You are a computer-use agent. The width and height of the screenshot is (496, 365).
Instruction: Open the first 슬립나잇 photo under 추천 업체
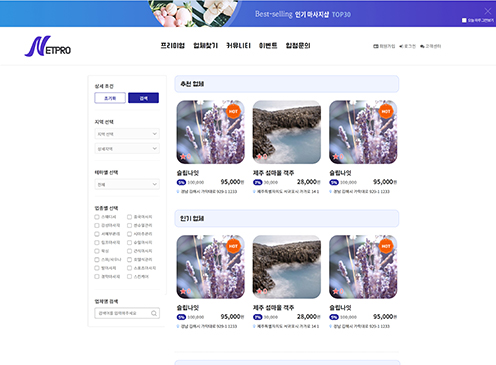[x=210, y=132]
